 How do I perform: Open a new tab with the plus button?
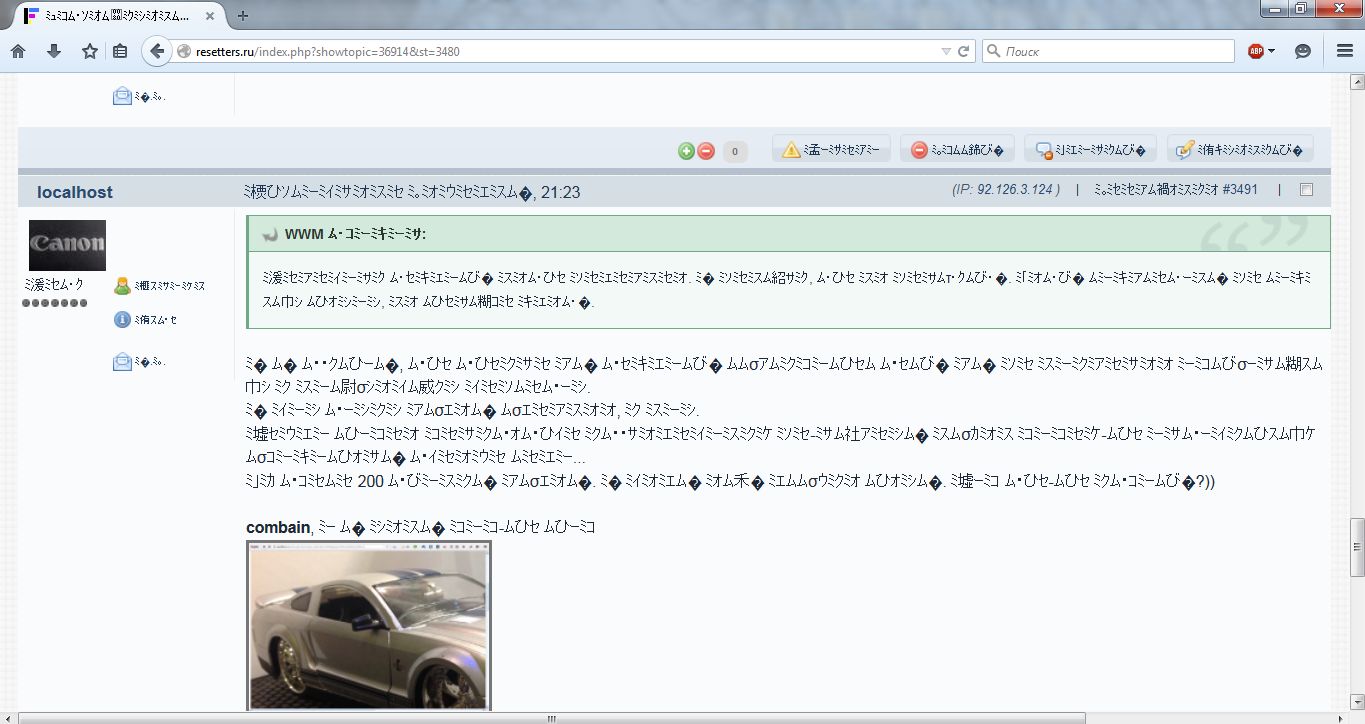click(243, 15)
